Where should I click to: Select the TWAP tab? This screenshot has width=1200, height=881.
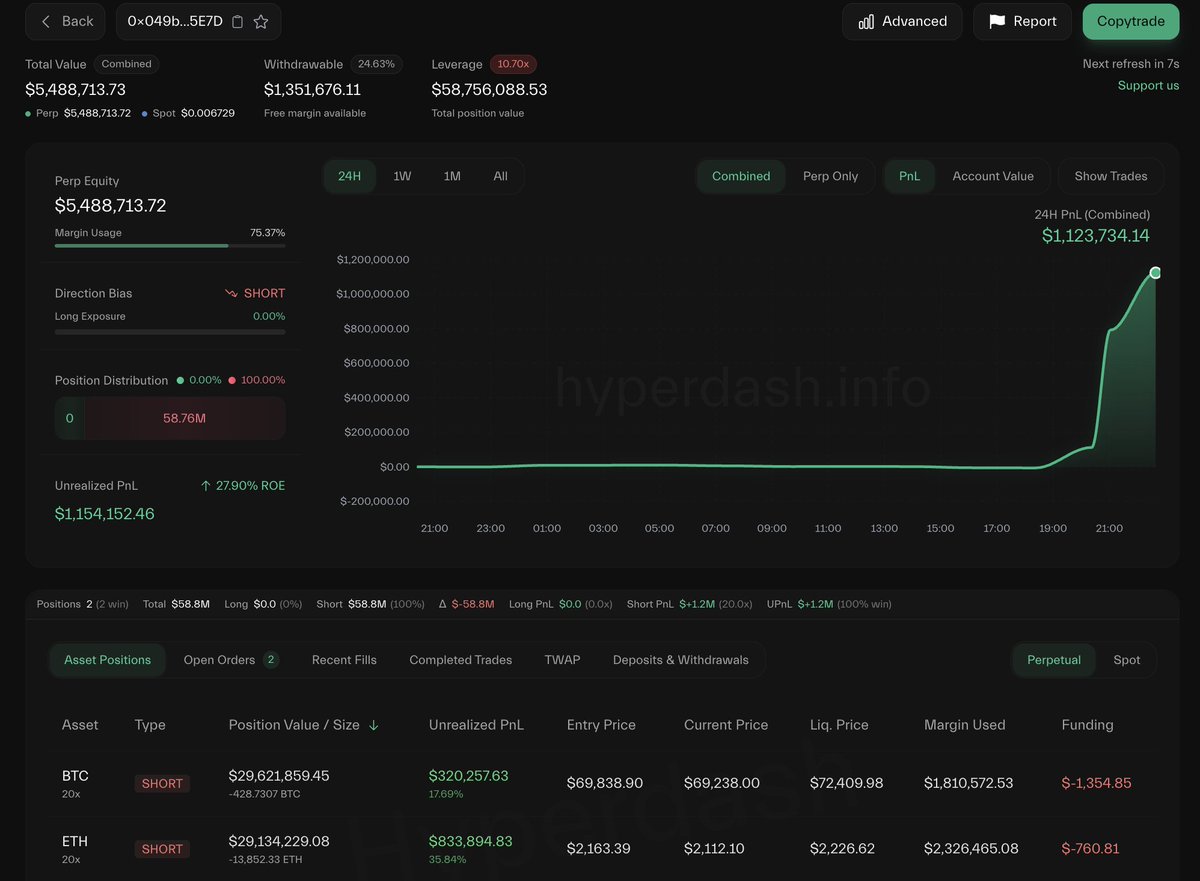point(562,660)
